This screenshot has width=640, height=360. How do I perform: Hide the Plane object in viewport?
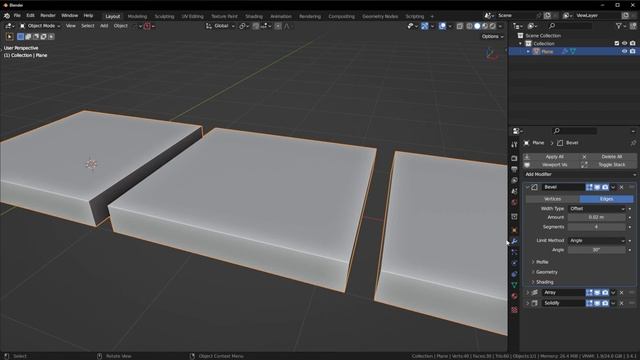[624, 51]
